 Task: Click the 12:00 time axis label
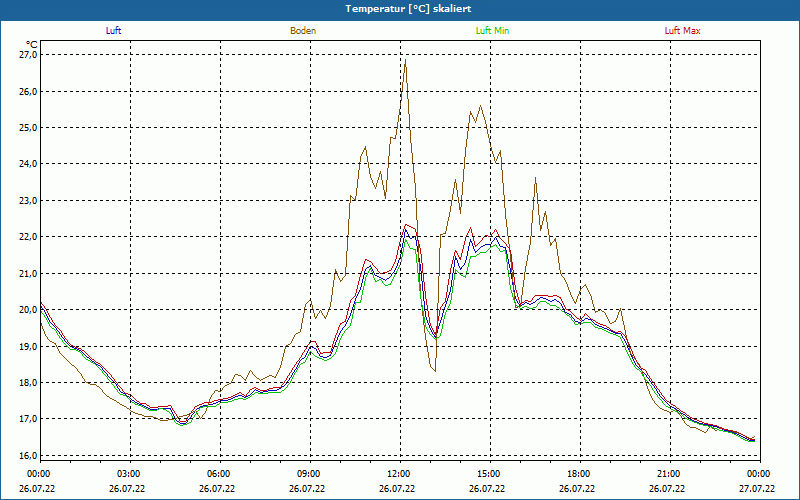(397, 474)
